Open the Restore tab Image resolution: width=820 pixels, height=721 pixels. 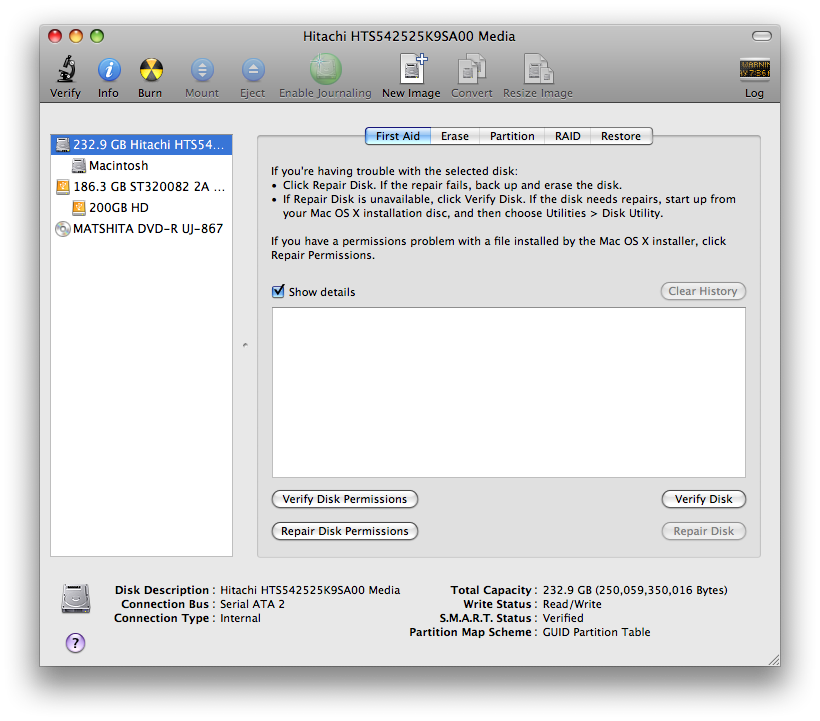click(621, 136)
